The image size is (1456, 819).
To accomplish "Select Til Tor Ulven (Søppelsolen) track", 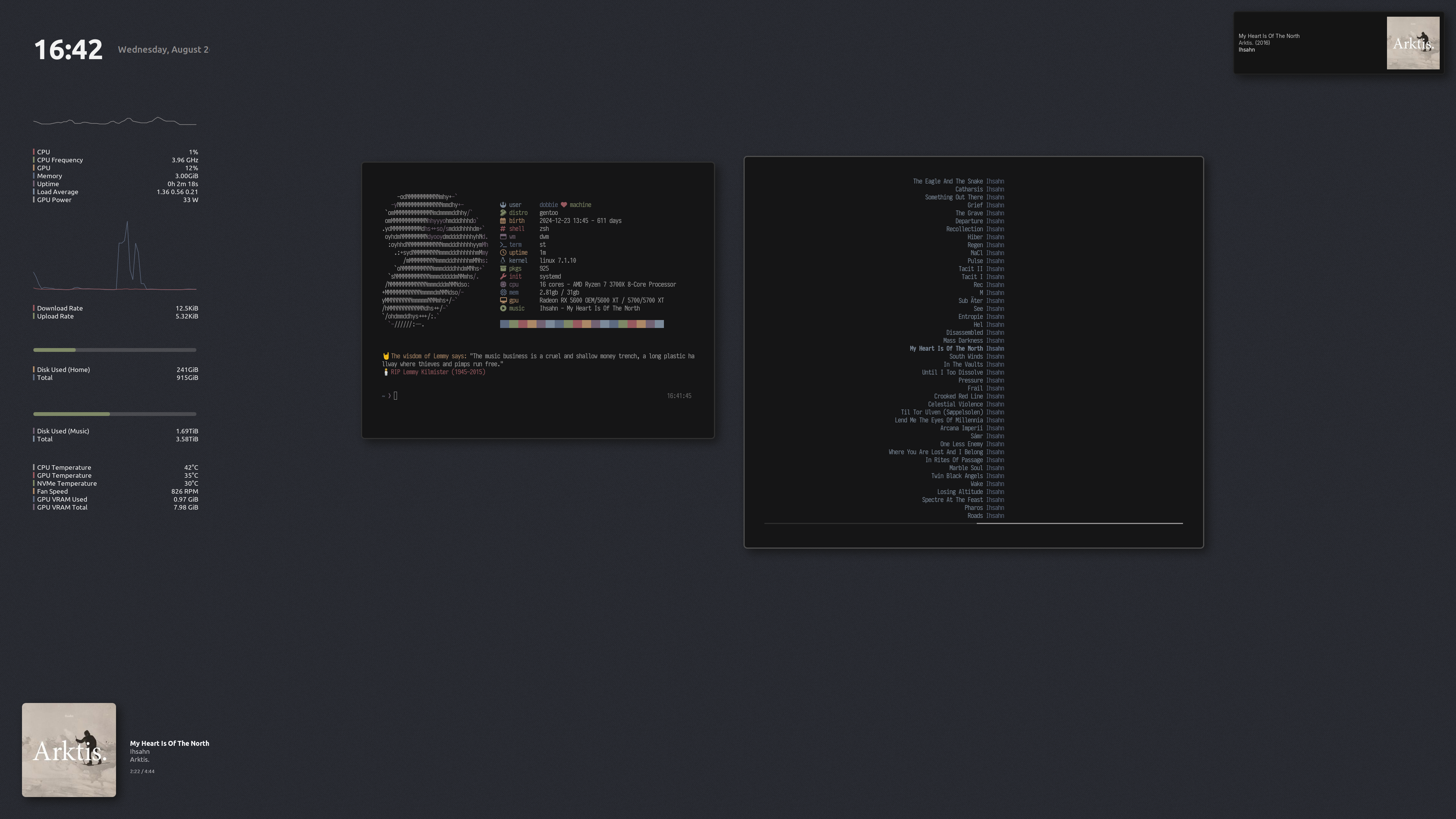I will [952, 412].
